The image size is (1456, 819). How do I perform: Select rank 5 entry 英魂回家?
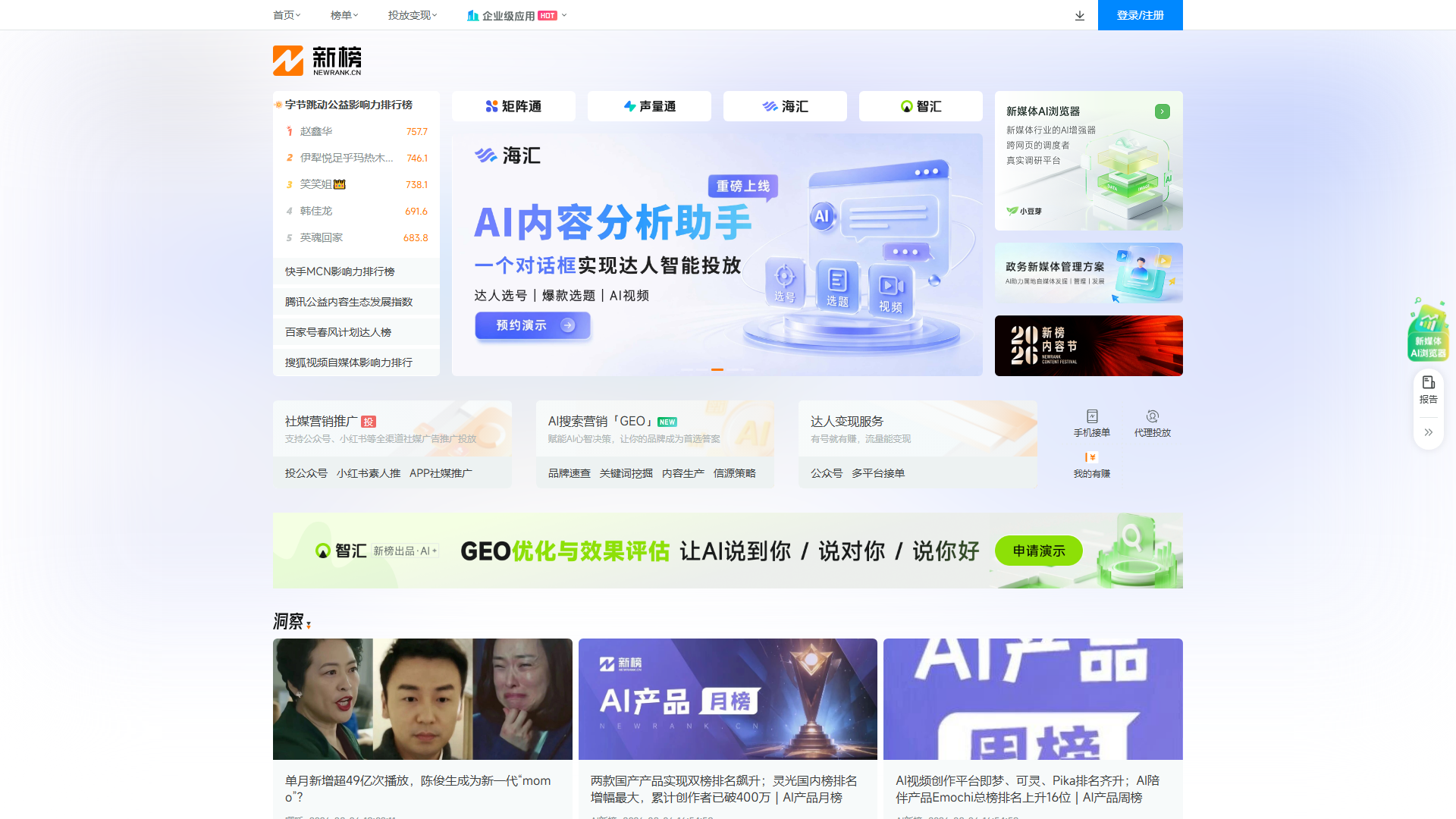pyautogui.click(x=356, y=237)
